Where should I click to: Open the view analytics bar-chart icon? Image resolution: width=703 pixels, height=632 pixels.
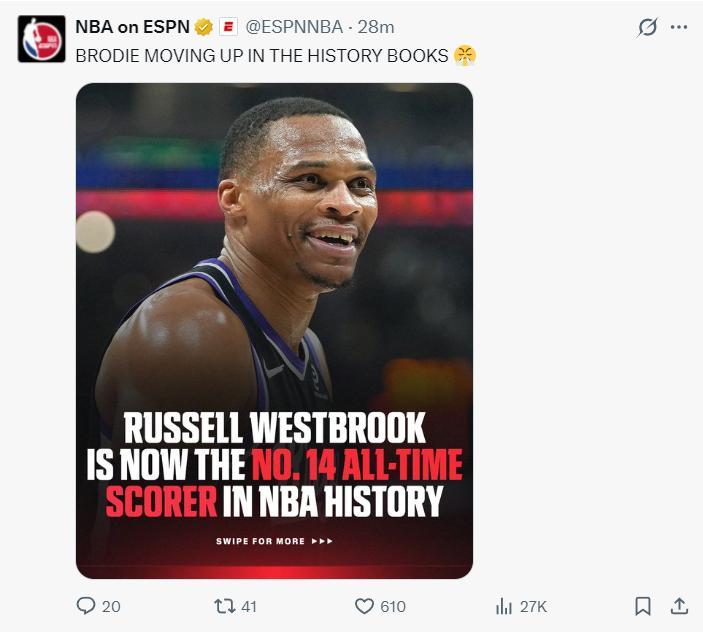tap(505, 606)
